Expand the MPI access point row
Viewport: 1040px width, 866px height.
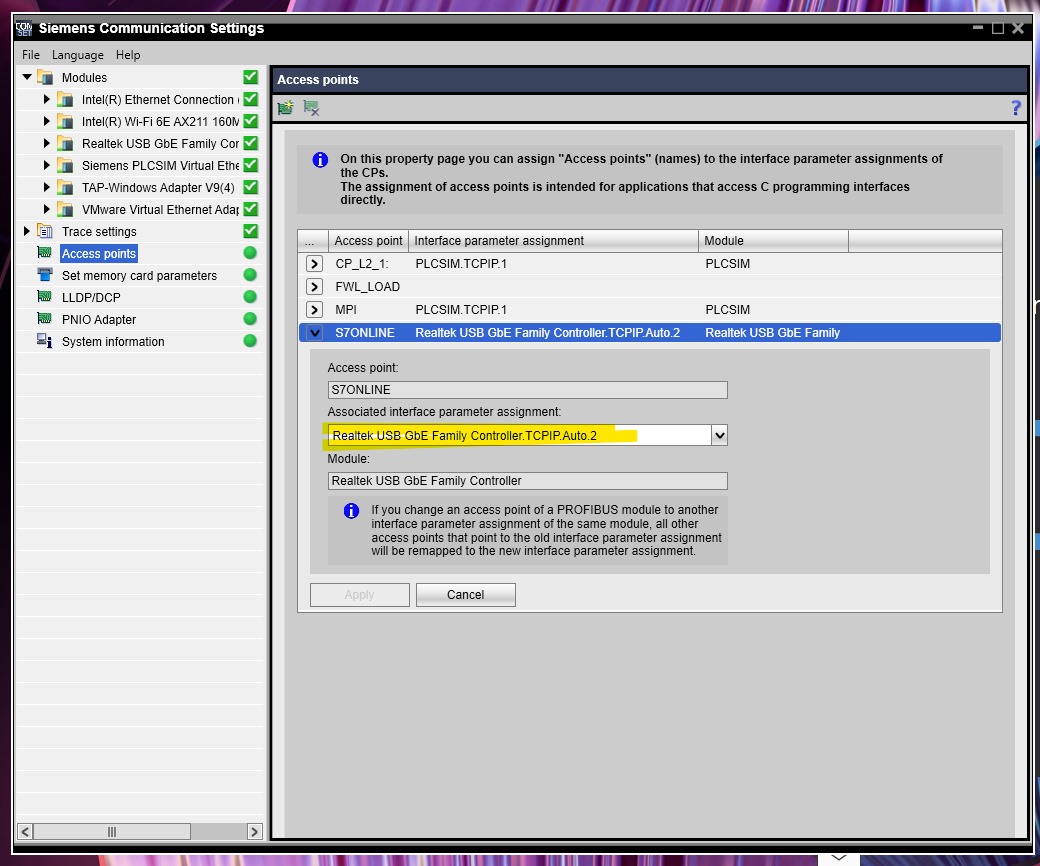click(314, 310)
